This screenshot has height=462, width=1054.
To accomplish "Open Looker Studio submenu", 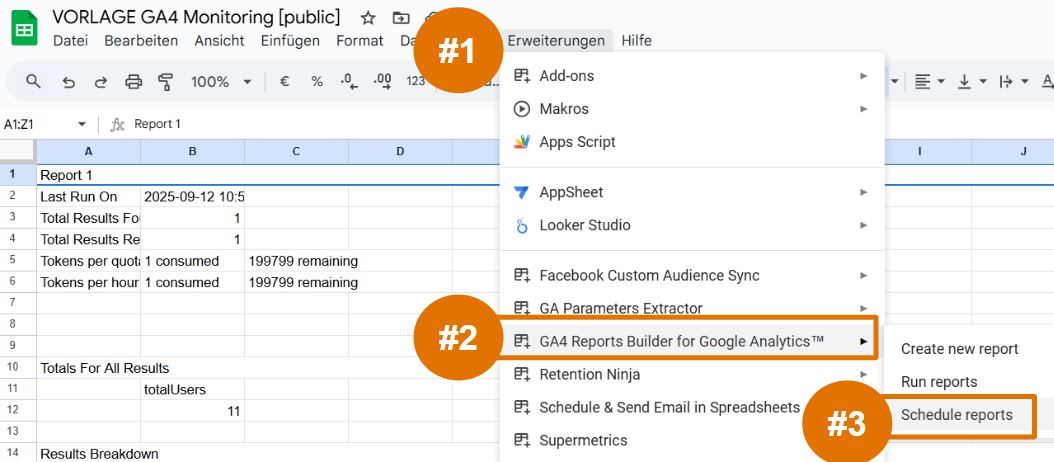I will coord(692,225).
